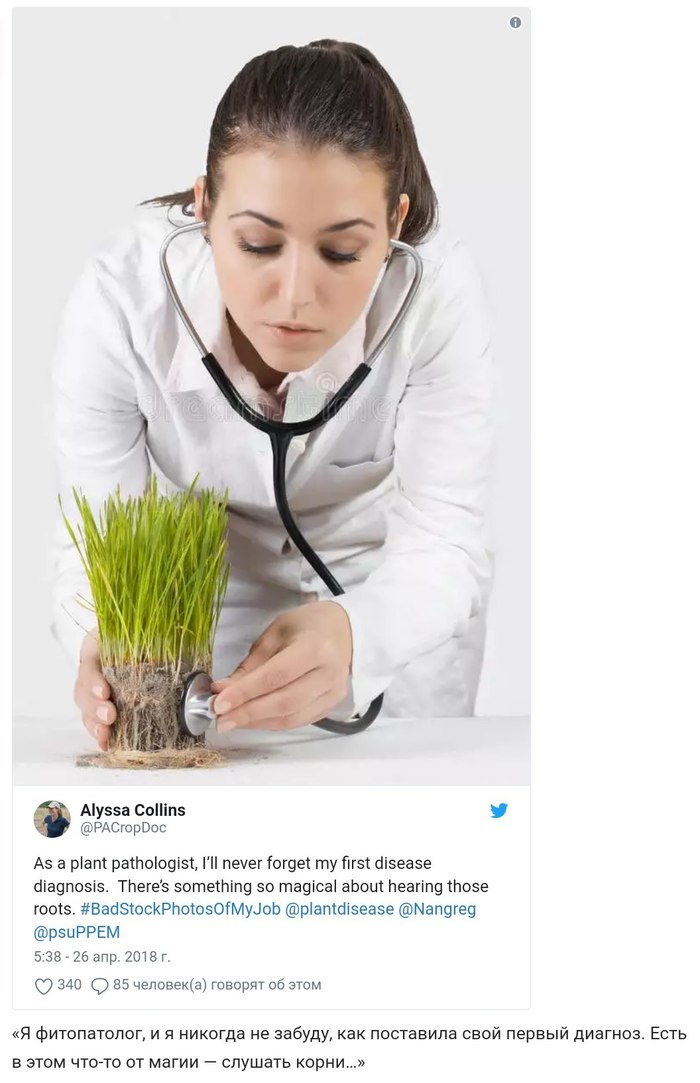
Task: Visit the @Nangreg mention
Action: click(437, 909)
